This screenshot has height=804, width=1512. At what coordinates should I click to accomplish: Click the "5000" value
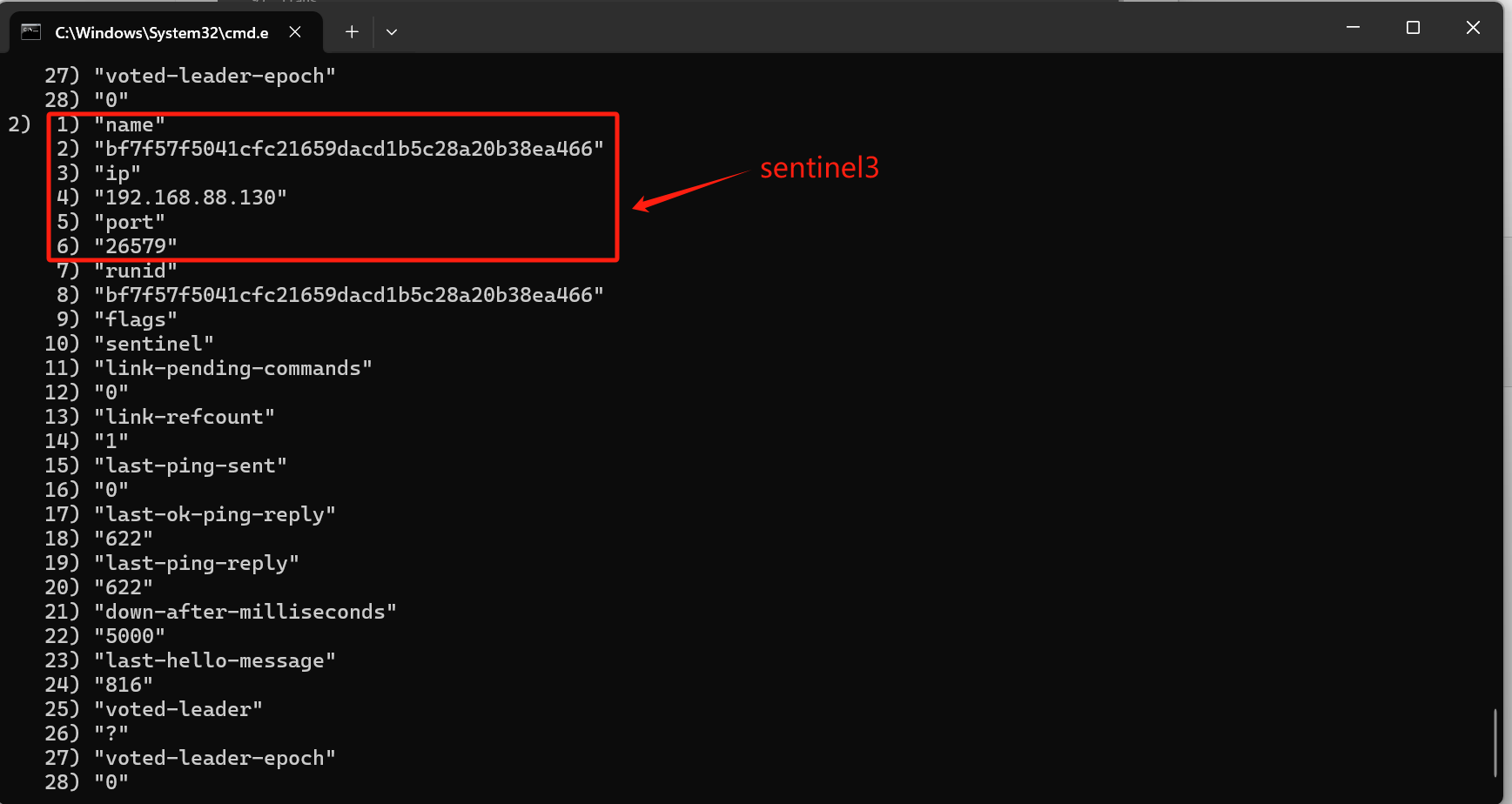(130, 637)
